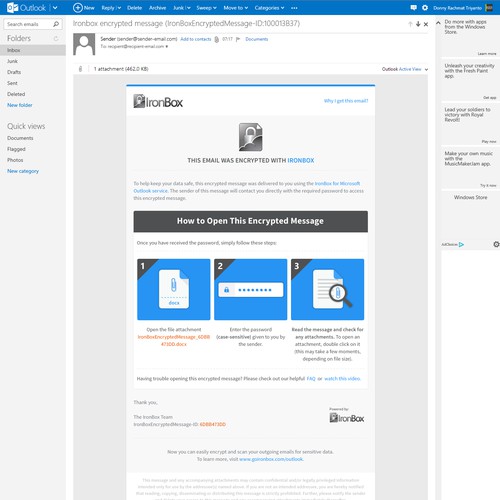Visit www.goironbox.com/outlook link
The image size is (500, 500).
coord(271,459)
